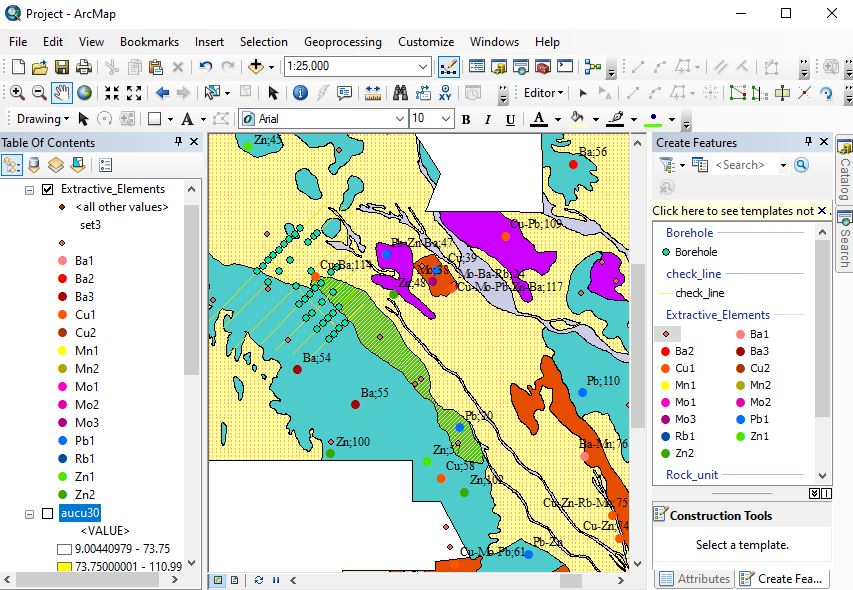Screen dimensions: 853x590
Task: Open the File menu
Action: pos(18,42)
